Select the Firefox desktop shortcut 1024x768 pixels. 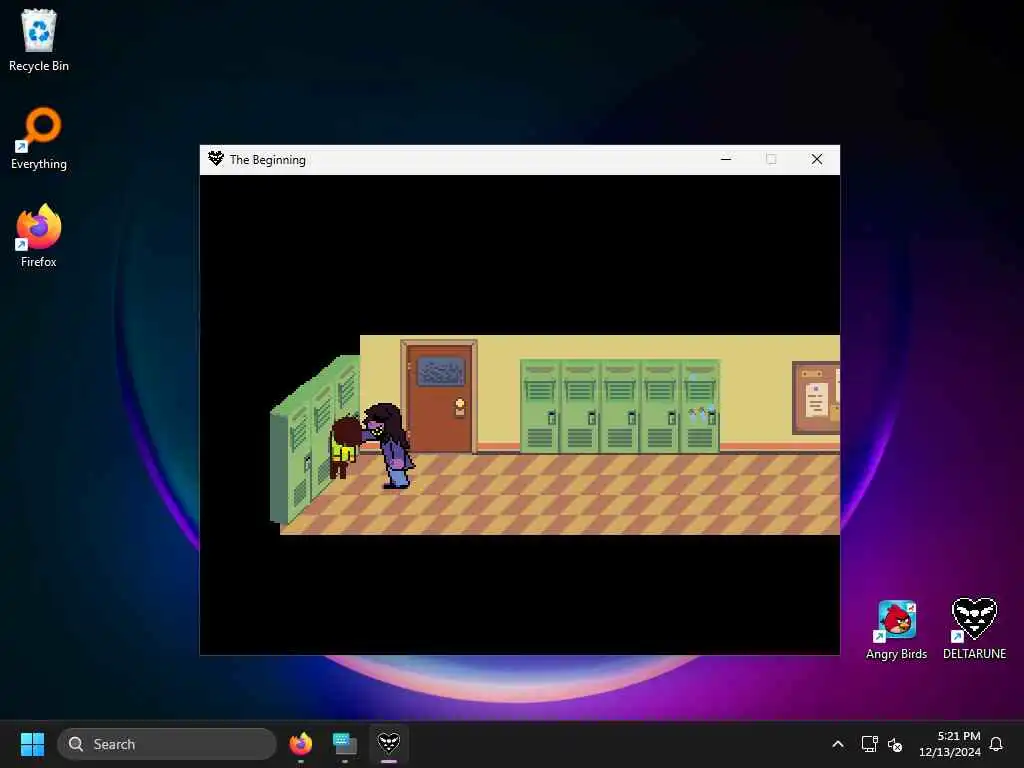click(39, 236)
